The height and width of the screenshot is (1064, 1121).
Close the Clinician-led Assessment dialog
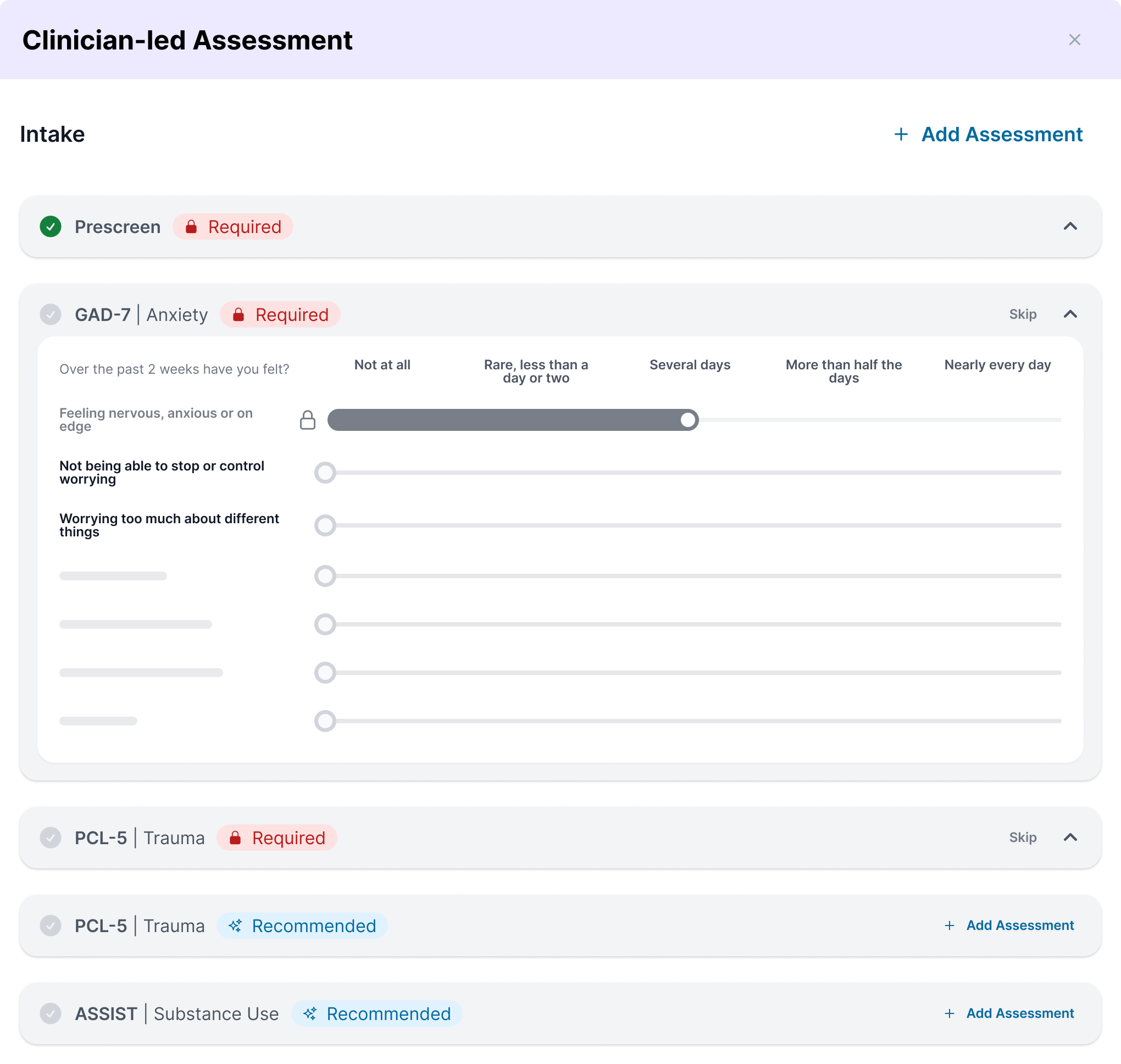1074,40
